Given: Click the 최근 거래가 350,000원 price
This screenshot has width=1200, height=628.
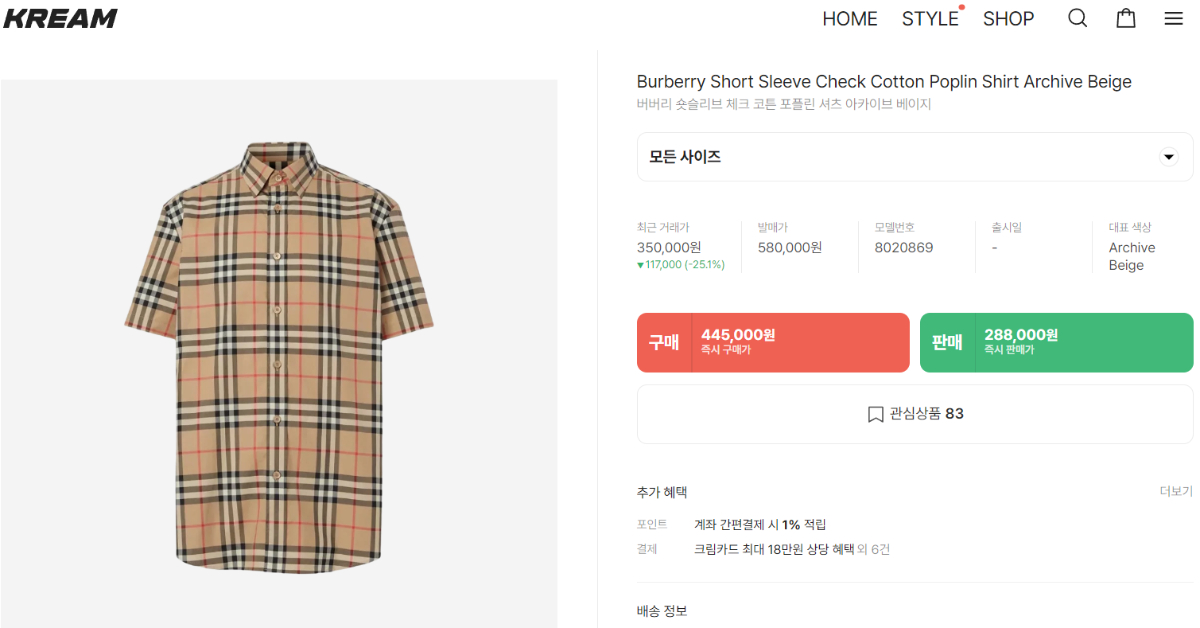Looking at the screenshot, I should click(669, 247).
